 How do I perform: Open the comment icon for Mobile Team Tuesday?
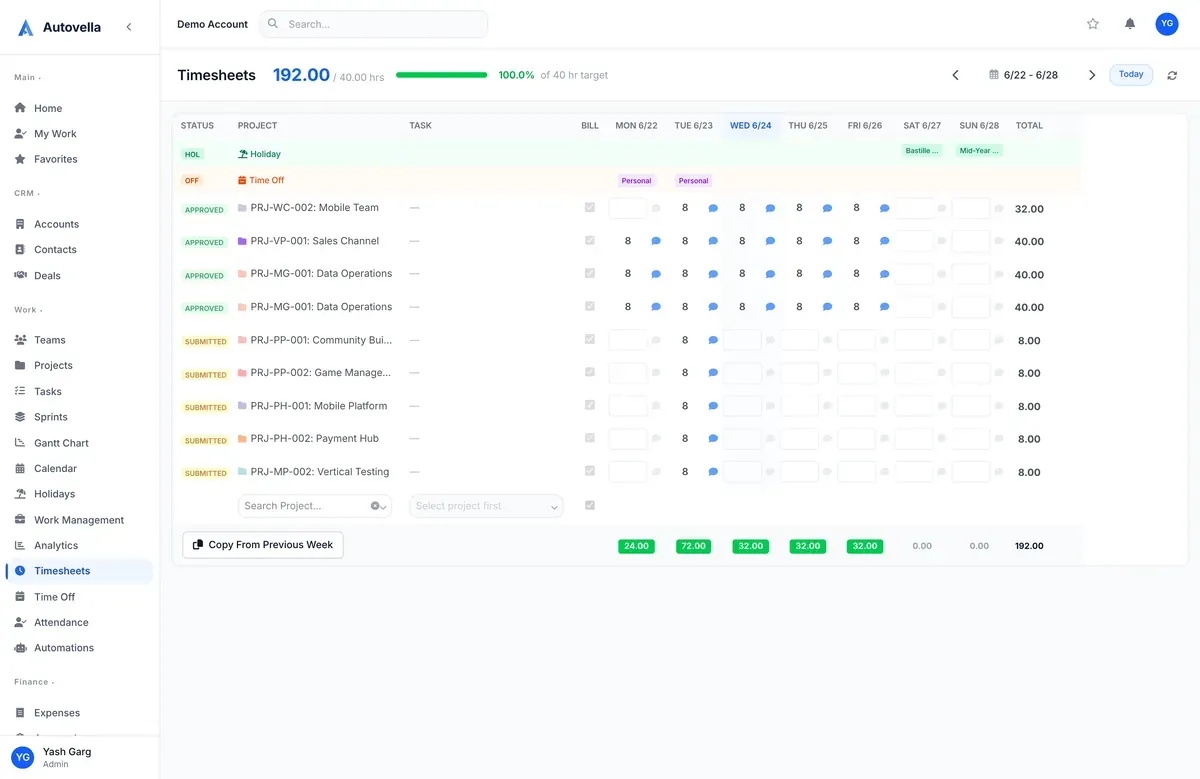click(713, 209)
